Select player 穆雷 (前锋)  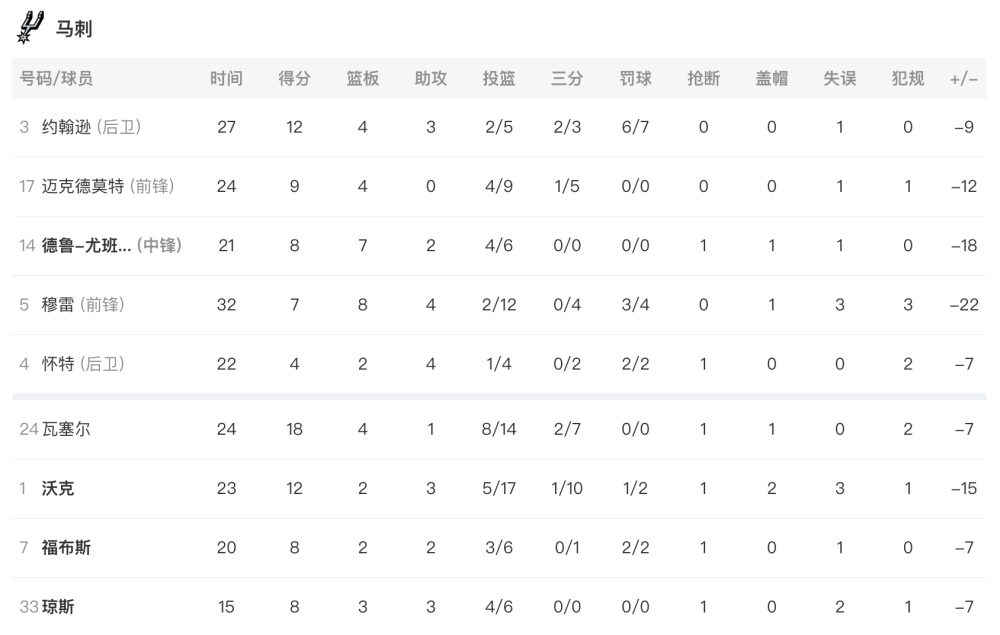[83, 305]
